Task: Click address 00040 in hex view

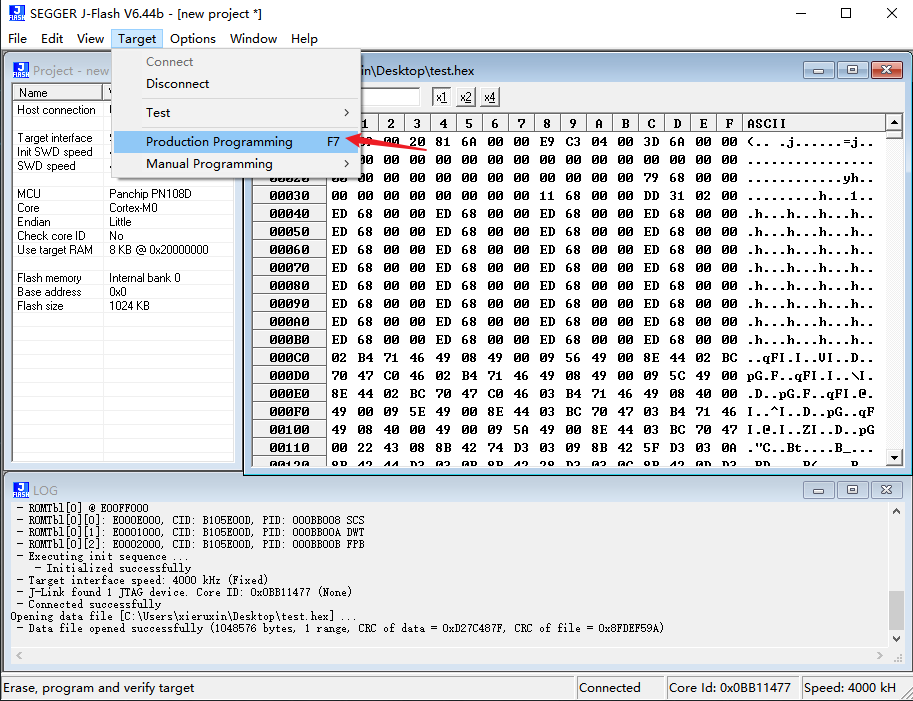Action: [289, 214]
